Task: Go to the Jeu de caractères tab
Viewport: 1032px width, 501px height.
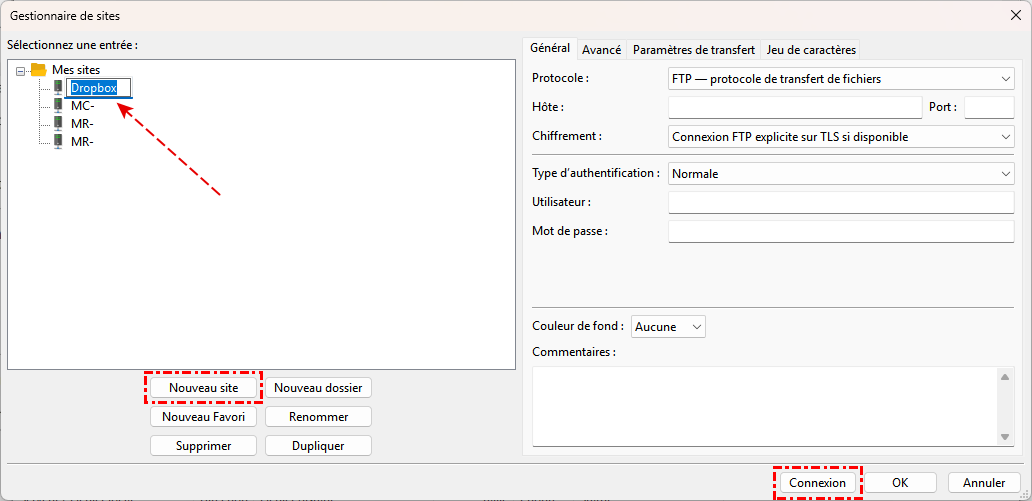Action: point(810,50)
